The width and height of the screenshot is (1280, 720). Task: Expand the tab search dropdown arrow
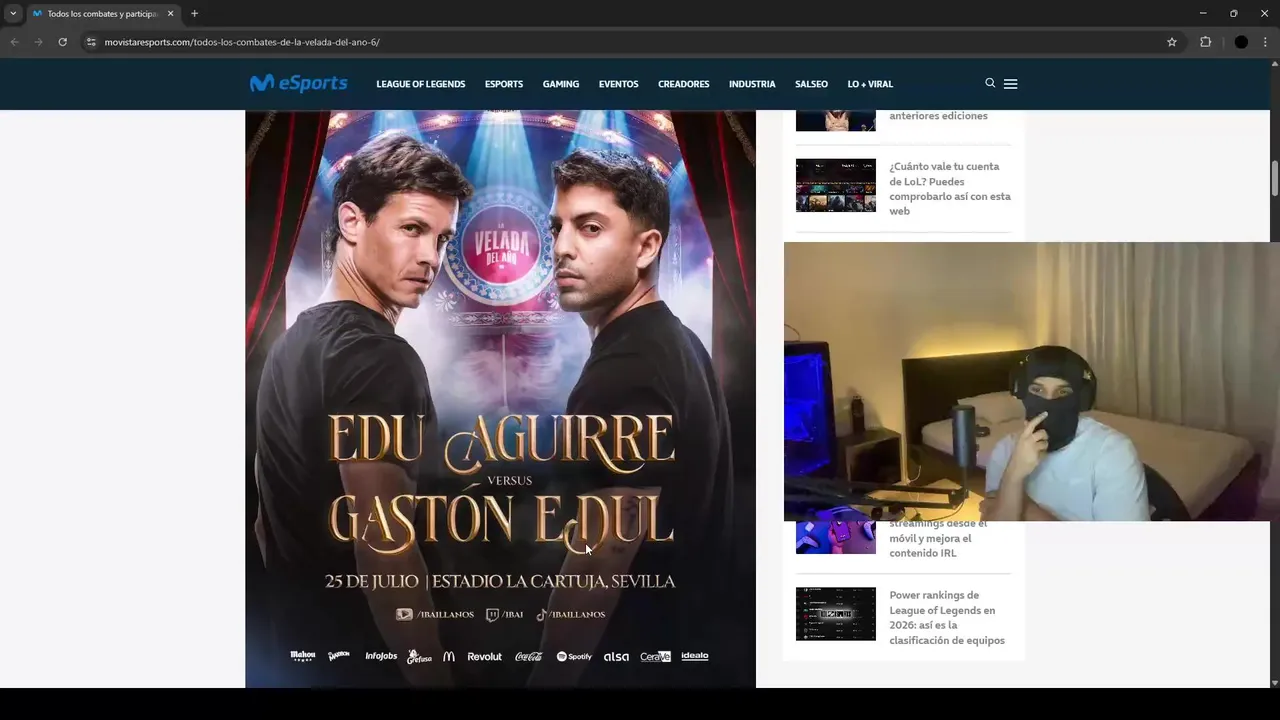(x=13, y=14)
